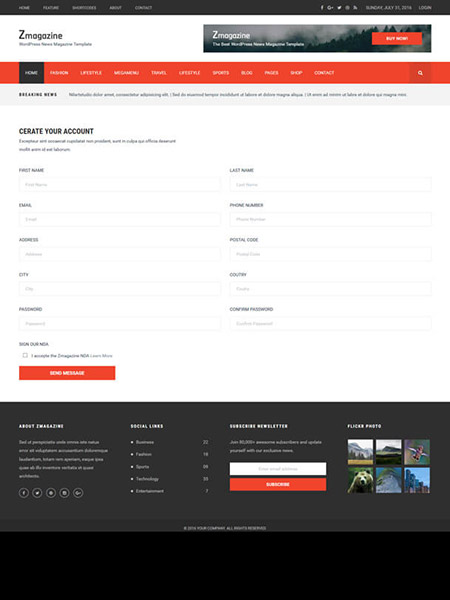Click the Subscribe newsletter button
Viewport: 450px width, 600px height.
pos(278,484)
